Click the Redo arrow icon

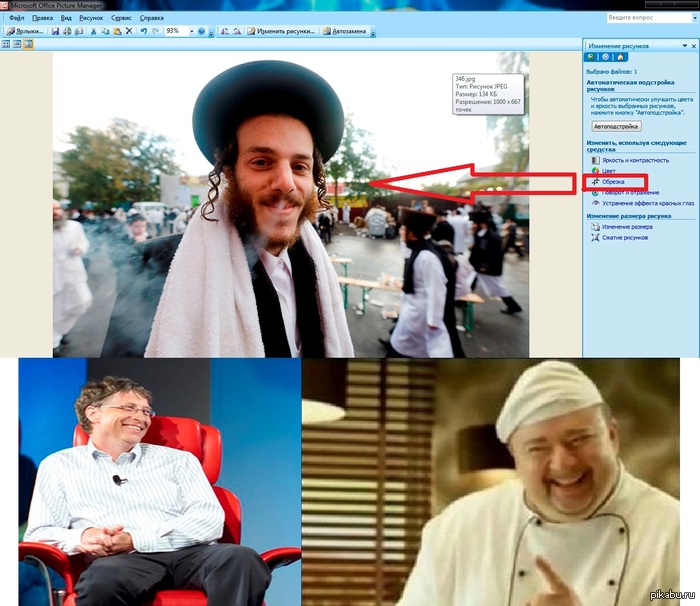point(155,31)
